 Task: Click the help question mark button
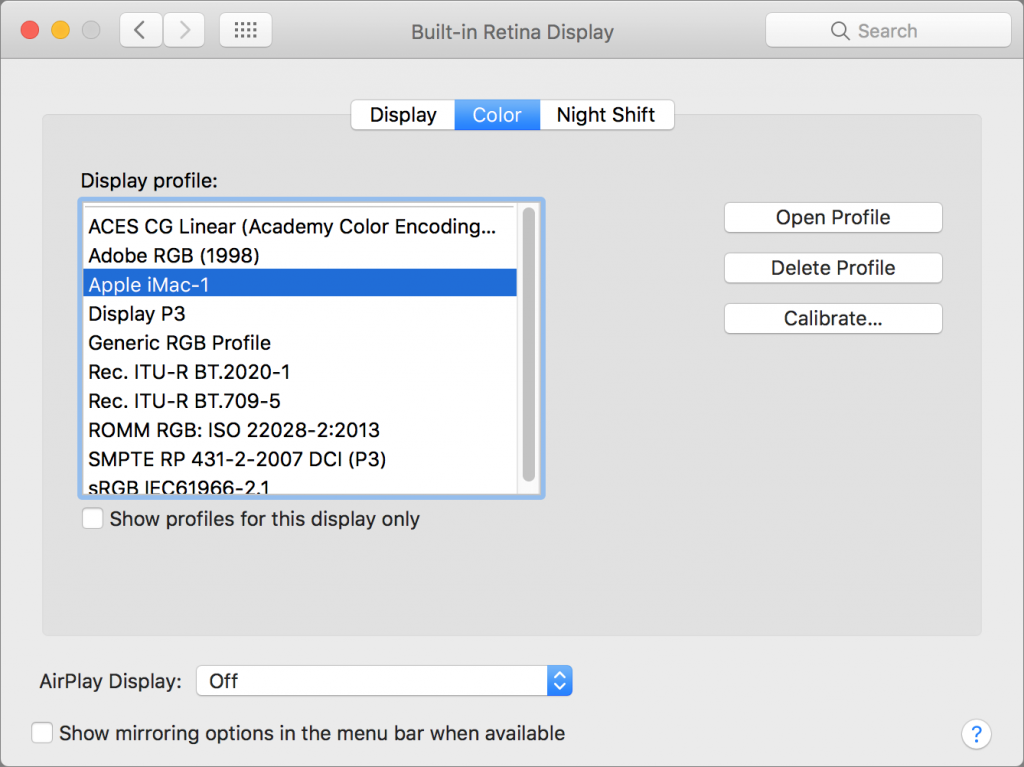tap(976, 733)
